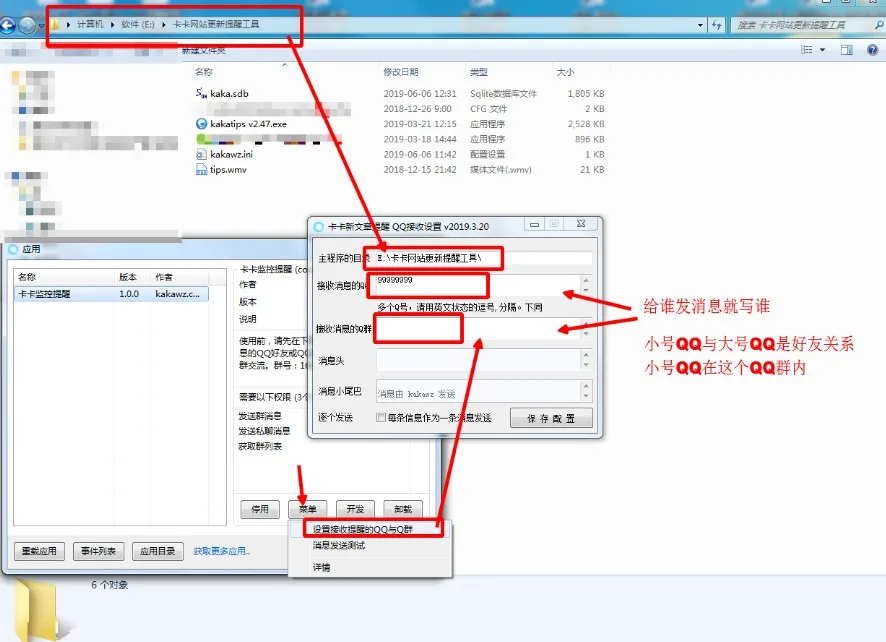Minimize the QQ接收设置 dialog
The height and width of the screenshot is (642, 886).
click(534, 224)
